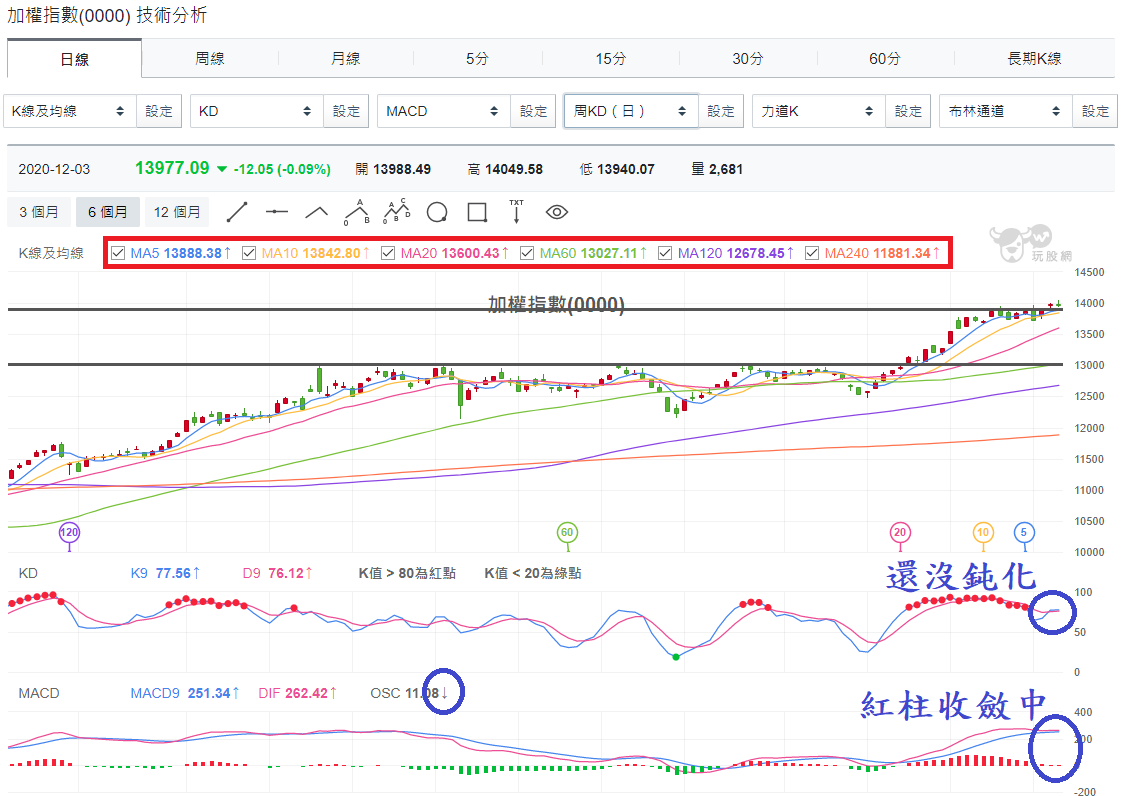The height and width of the screenshot is (796, 1128).
Task: Click the MACD9 251.34 value
Action: coord(185,693)
